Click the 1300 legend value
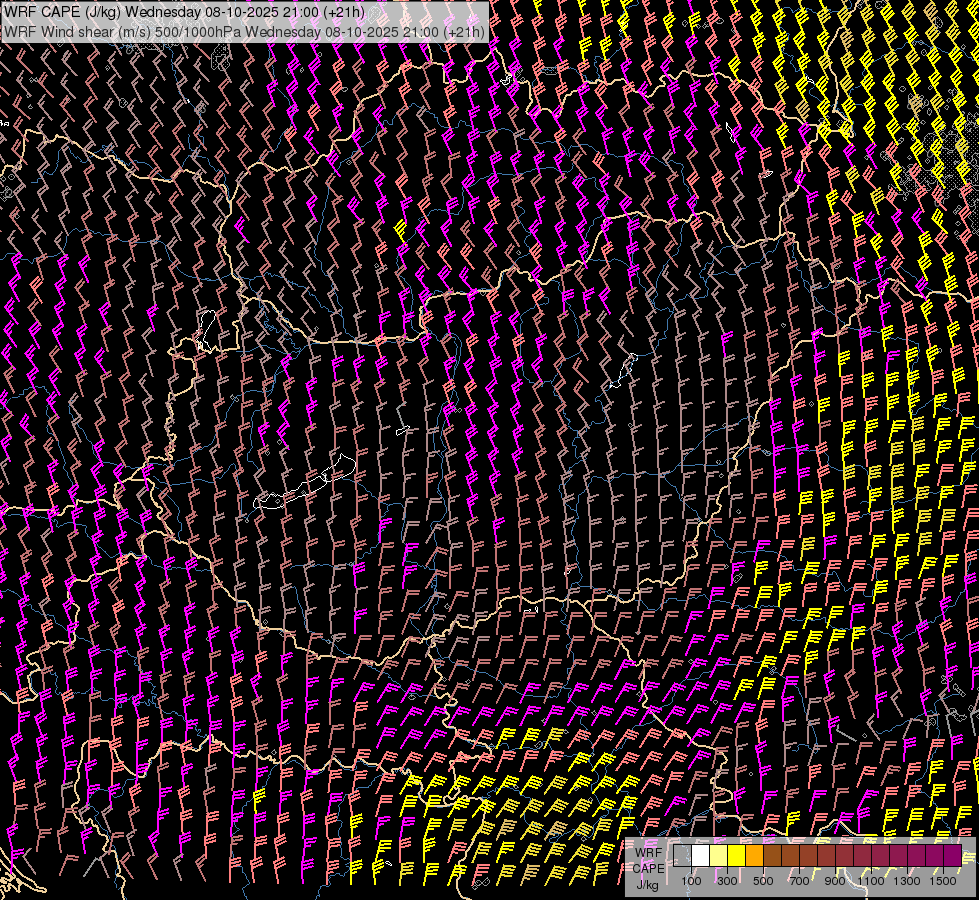This screenshot has height=900, width=979. click(907, 880)
